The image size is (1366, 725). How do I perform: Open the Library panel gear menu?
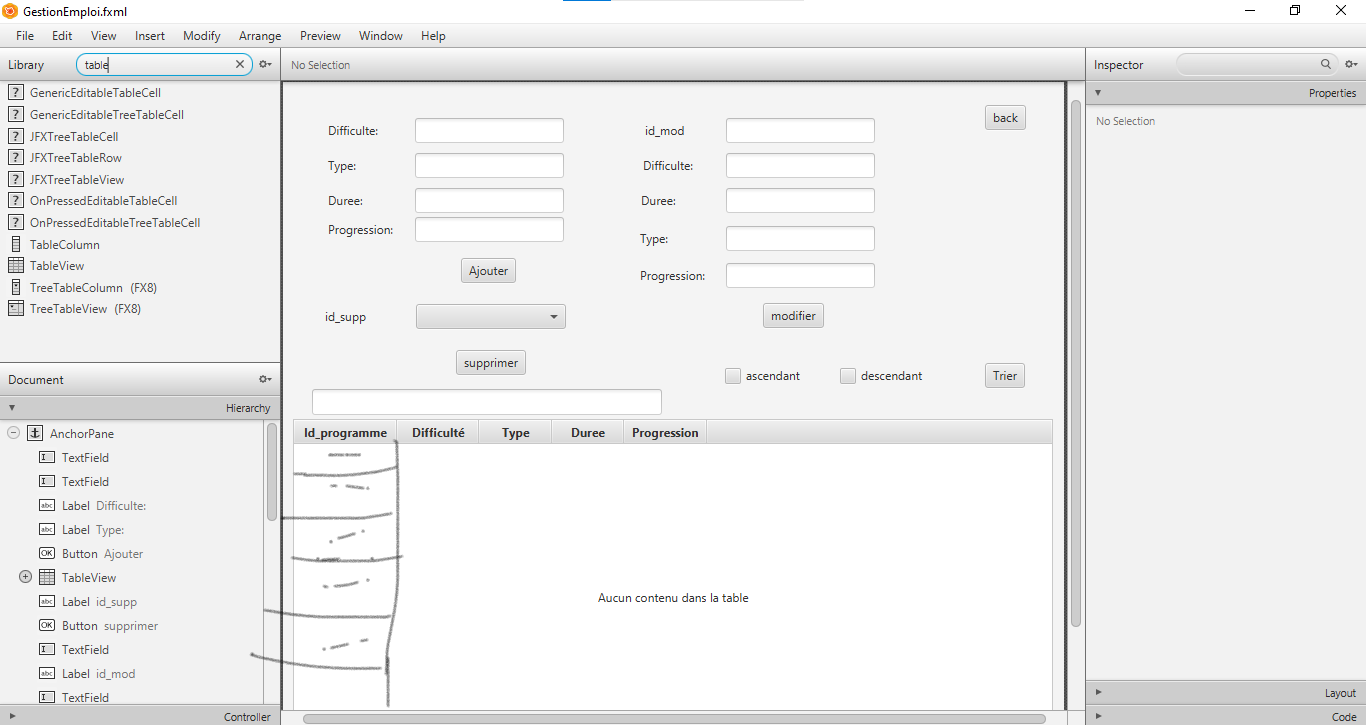tap(264, 63)
